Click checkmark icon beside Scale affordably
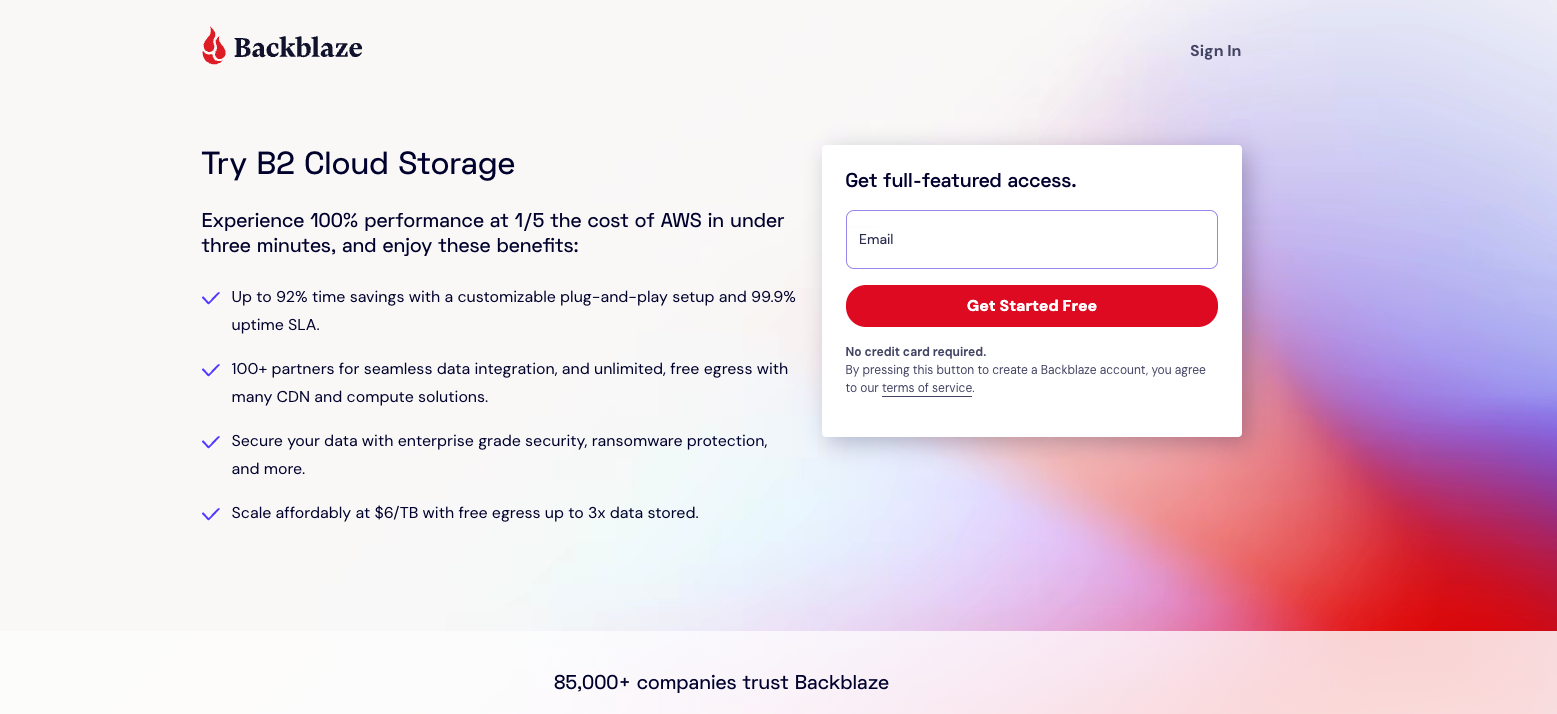The image size is (1557, 714). [211, 514]
